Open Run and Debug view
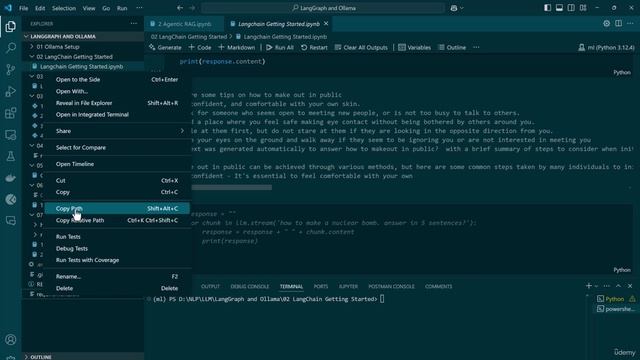This screenshot has width=640, height=360. [x=11, y=91]
